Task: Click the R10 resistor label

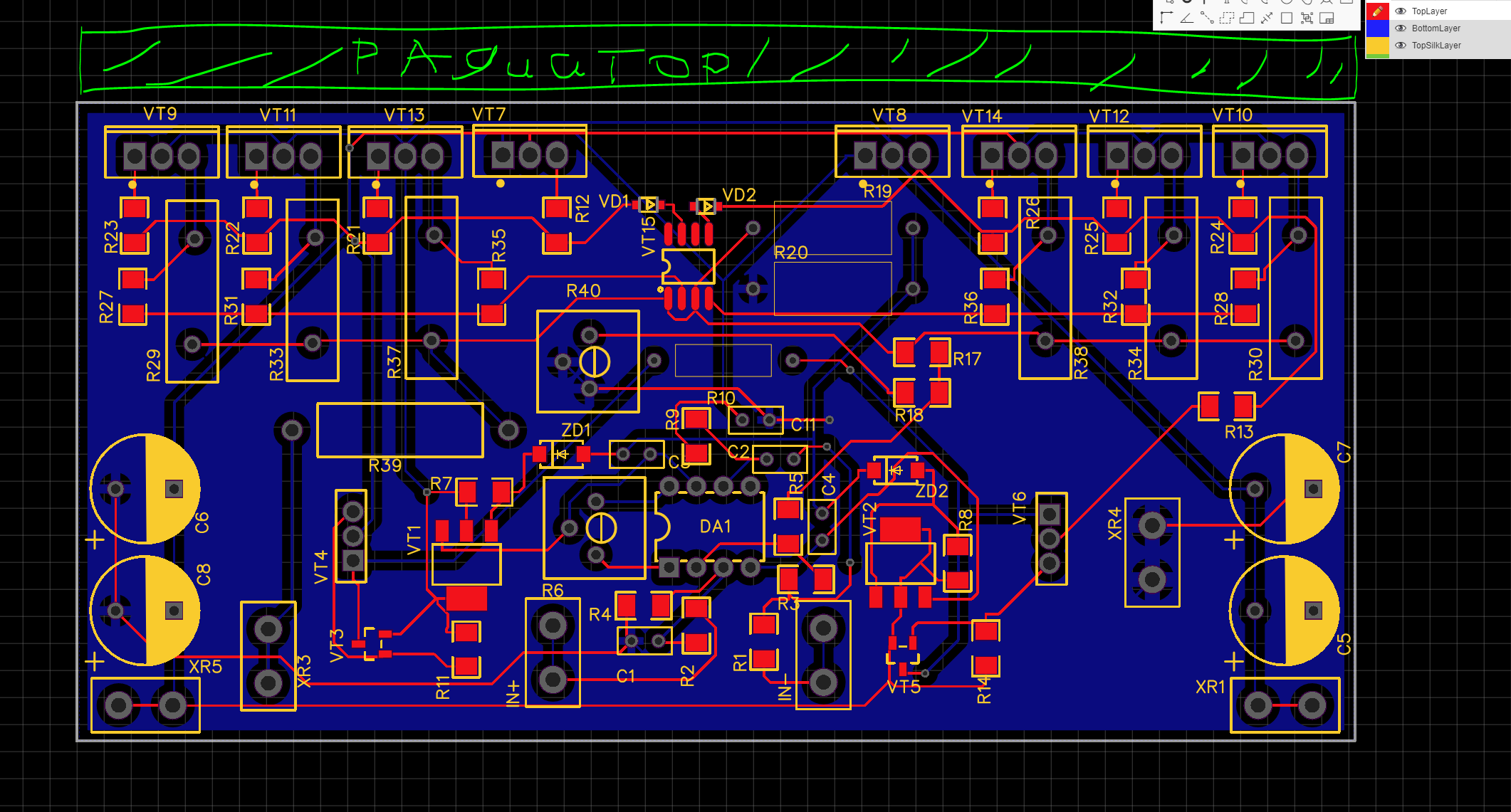Action: pyautogui.click(x=721, y=399)
